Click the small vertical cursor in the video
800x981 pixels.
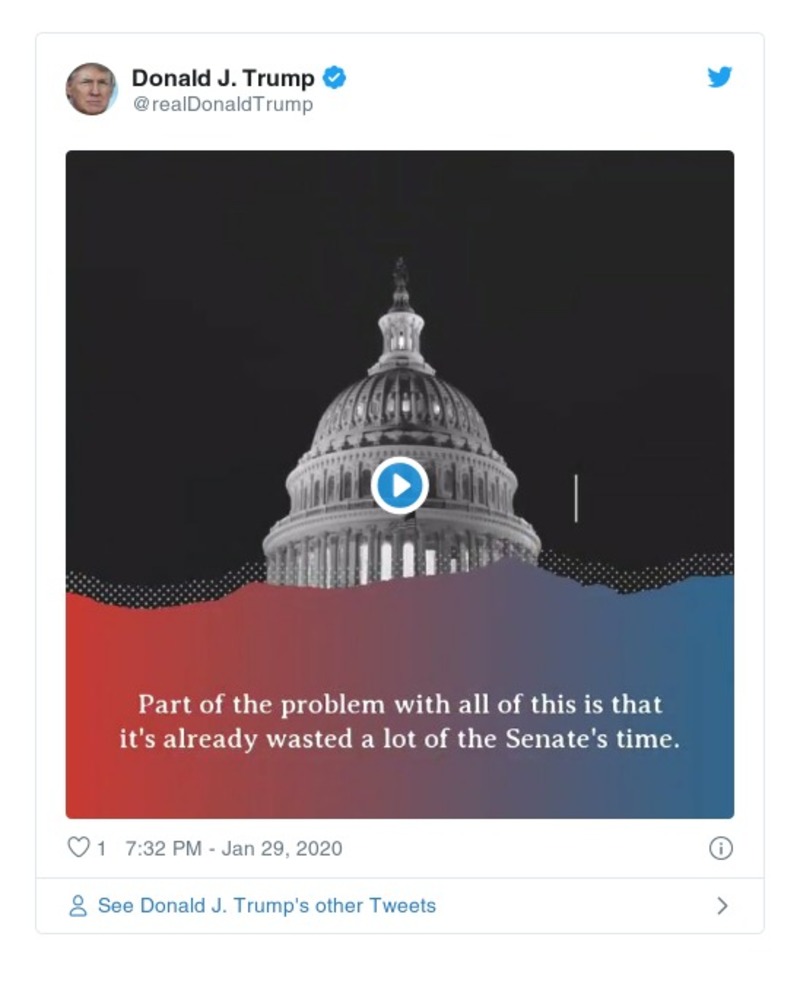pyautogui.click(x=575, y=498)
